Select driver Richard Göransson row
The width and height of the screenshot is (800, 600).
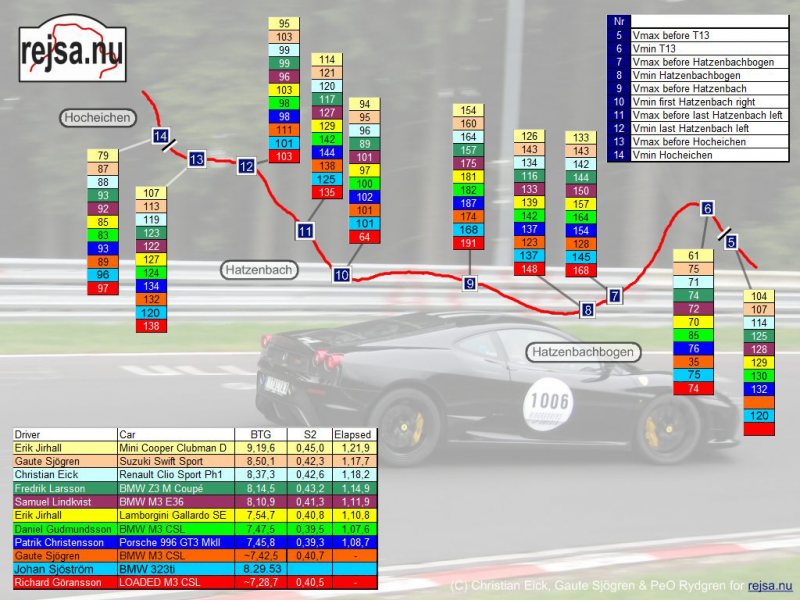tap(195, 582)
